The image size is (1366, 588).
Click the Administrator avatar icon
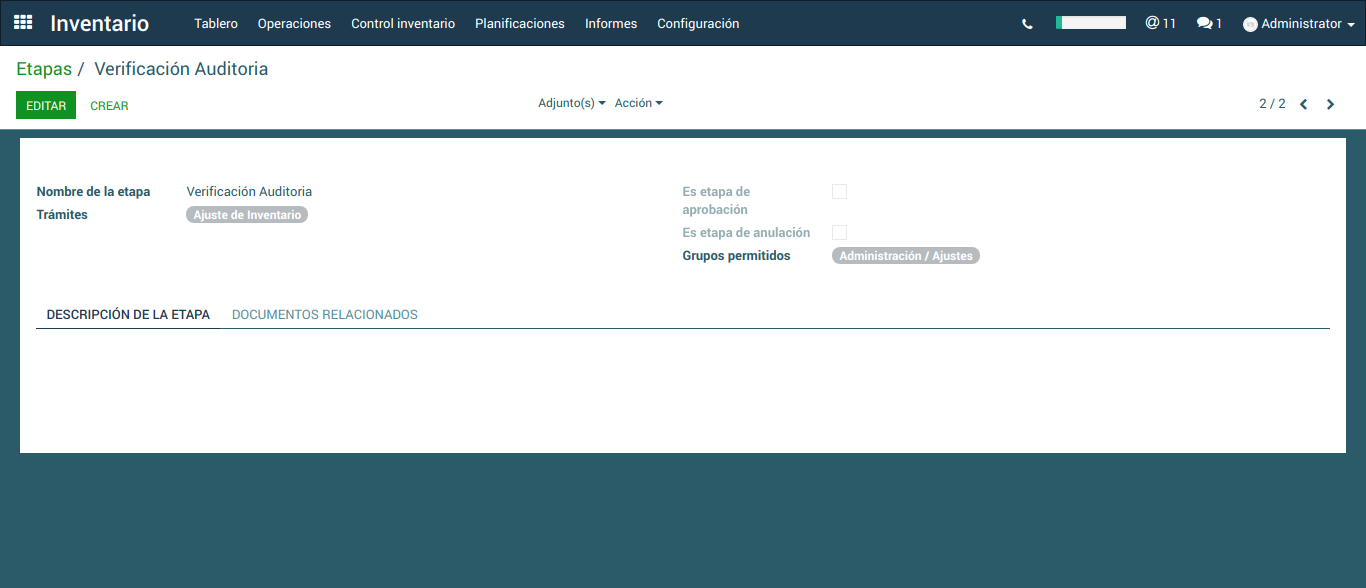pos(1250,24)
